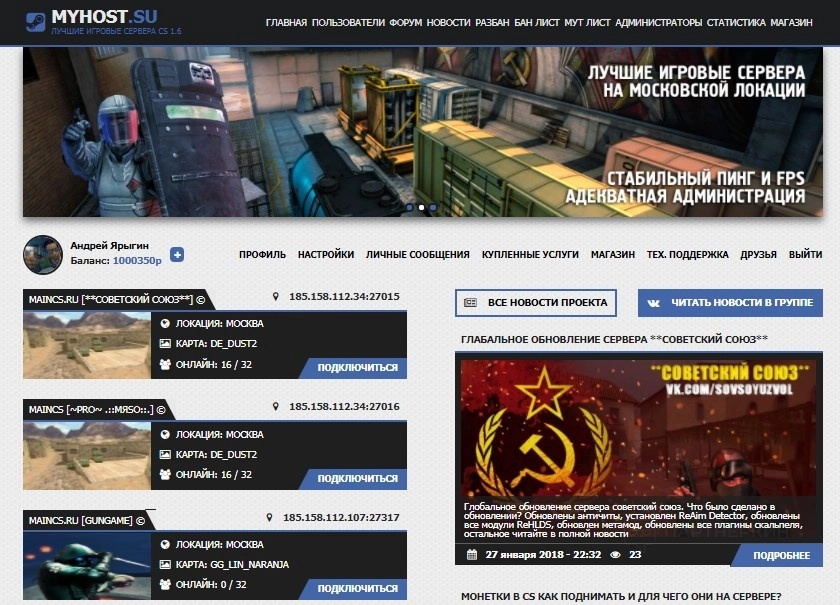Open Администраторы page in top menu
The width and height of the screenshot is (840, 605).
(x=658, y=23)
